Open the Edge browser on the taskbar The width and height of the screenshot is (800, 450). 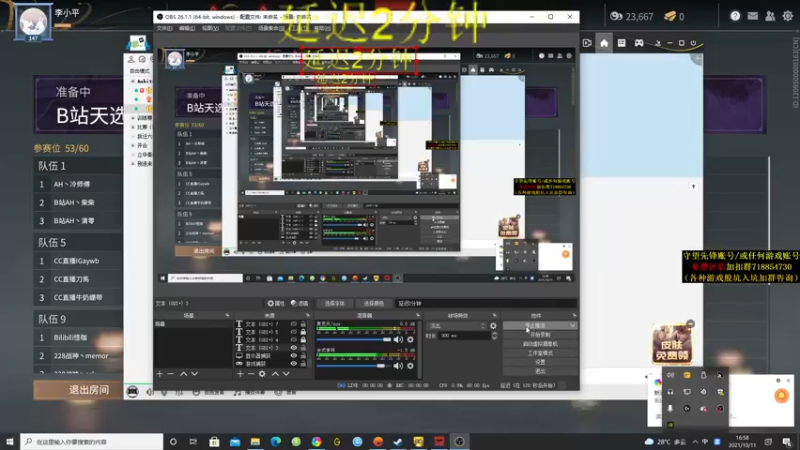[276, 441]
